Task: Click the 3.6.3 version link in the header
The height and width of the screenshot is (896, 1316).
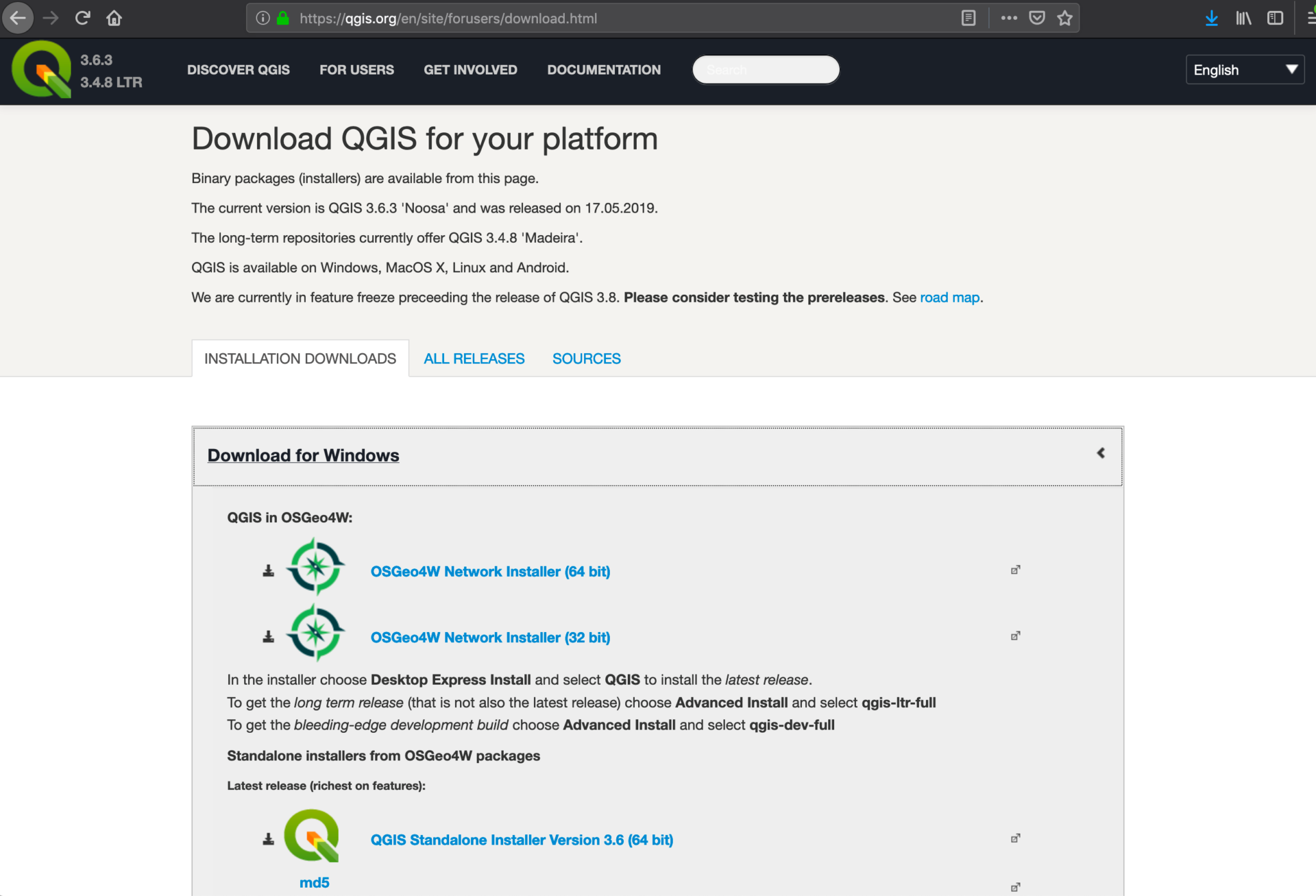Action: 96,60
